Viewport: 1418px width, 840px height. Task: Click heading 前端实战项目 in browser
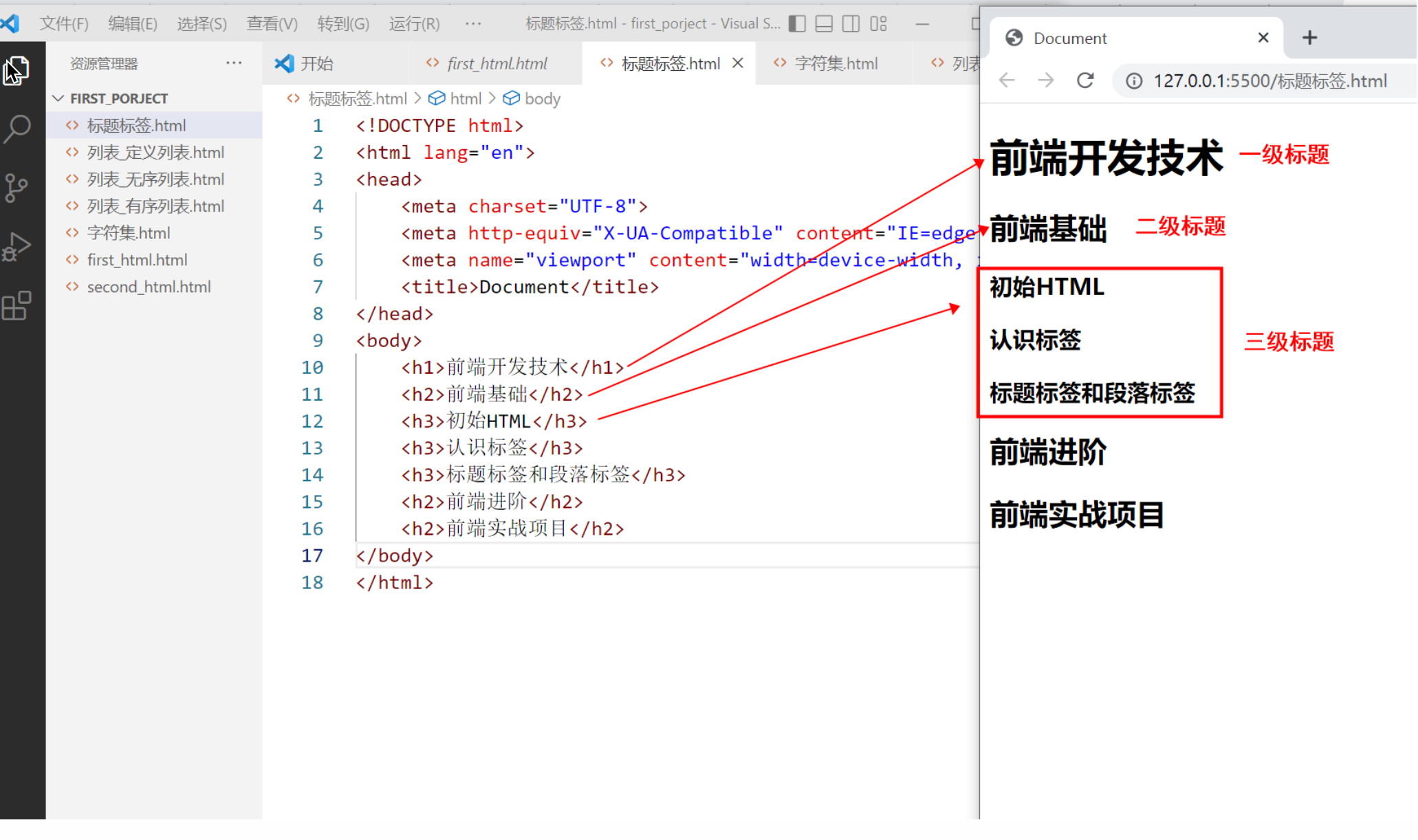tap(1077, 515)
